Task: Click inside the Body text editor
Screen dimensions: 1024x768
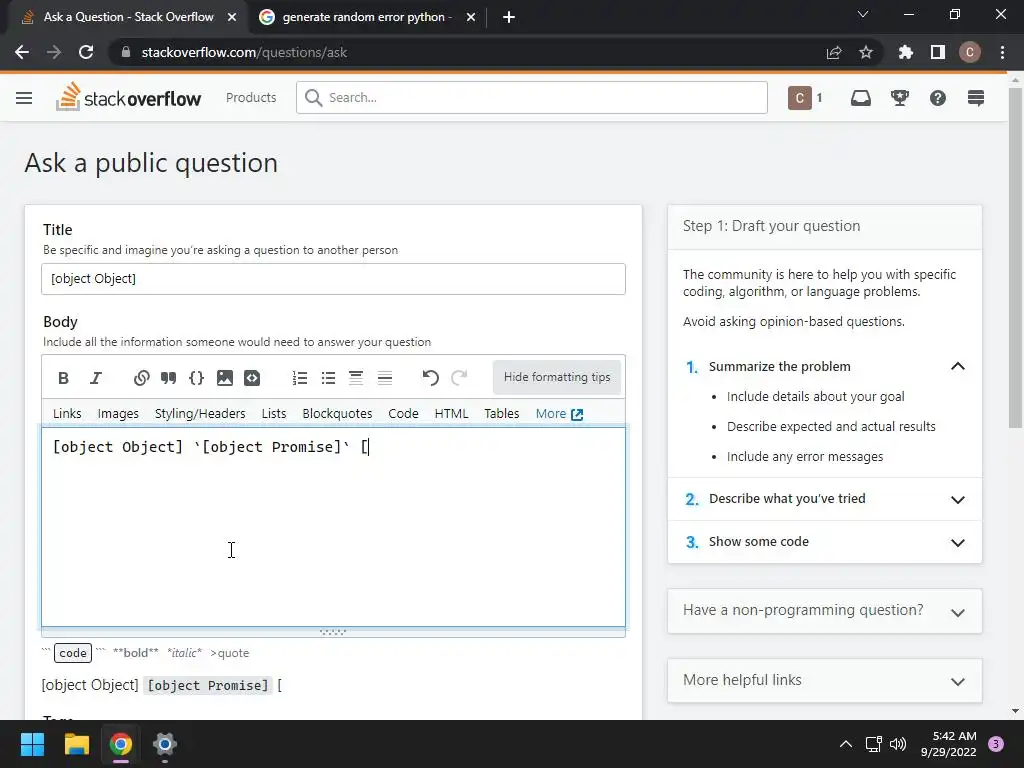Action: (333, 527)
